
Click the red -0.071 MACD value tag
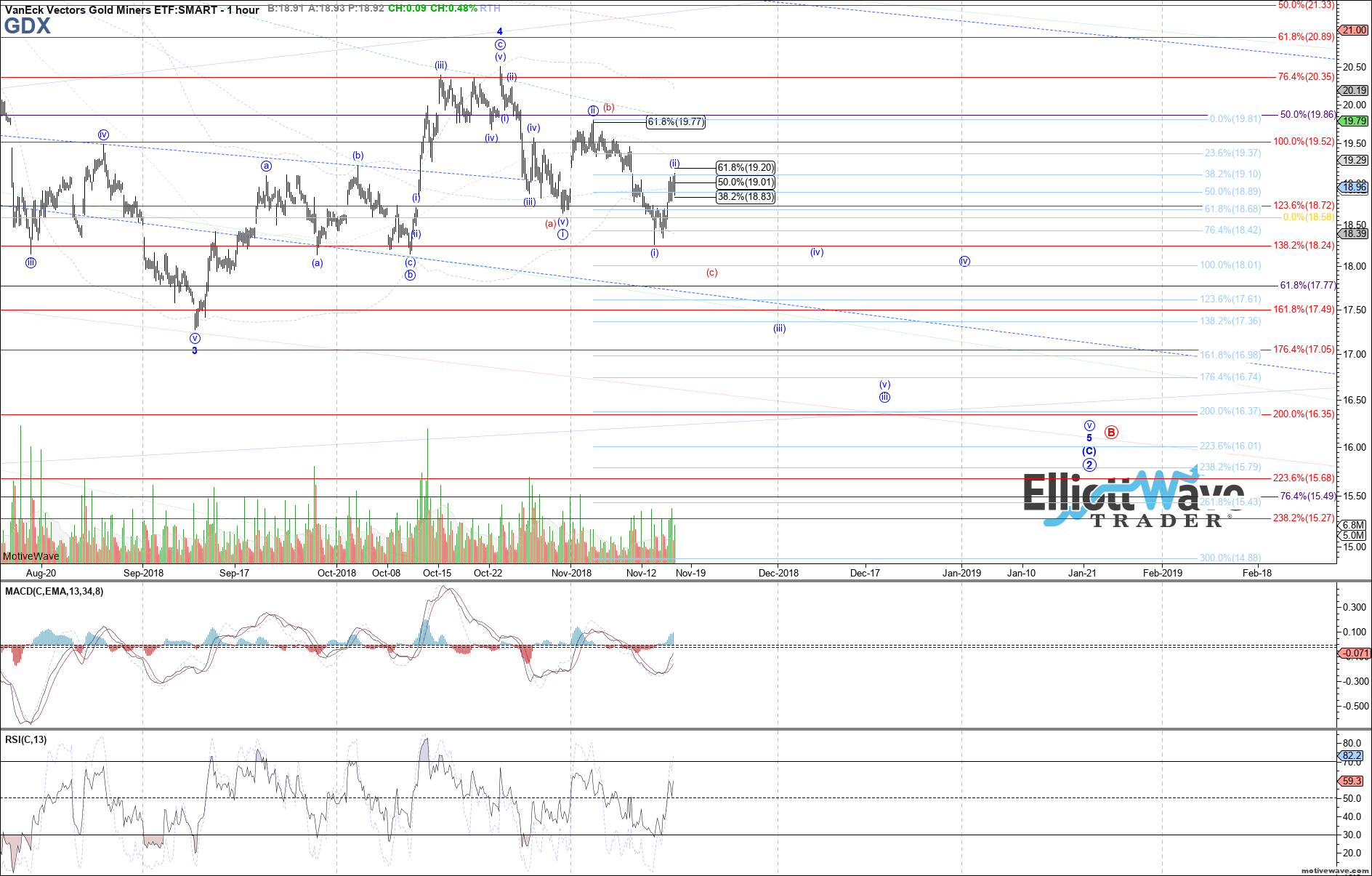pos(1355,653)
